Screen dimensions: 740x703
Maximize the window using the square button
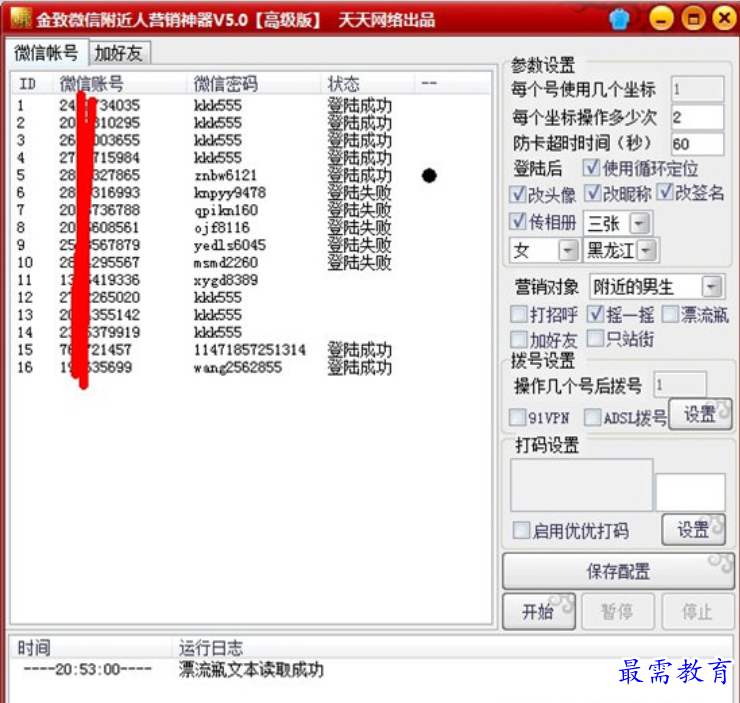tap(693, 19)
